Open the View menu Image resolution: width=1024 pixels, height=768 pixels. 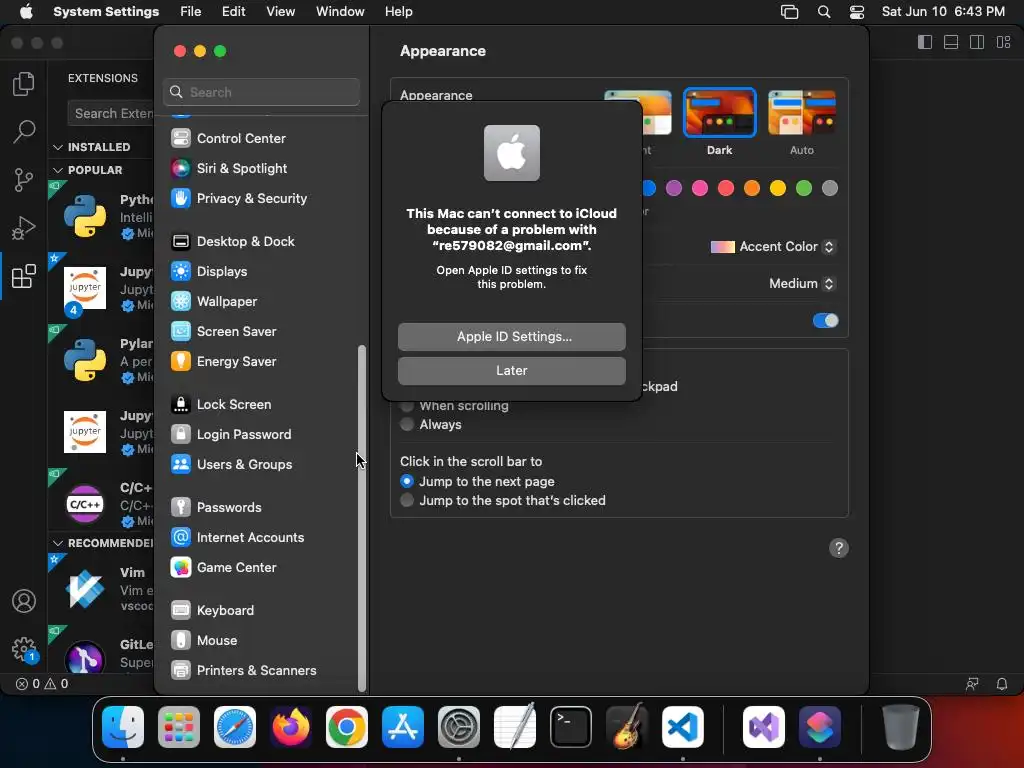[x=280, y=12]
